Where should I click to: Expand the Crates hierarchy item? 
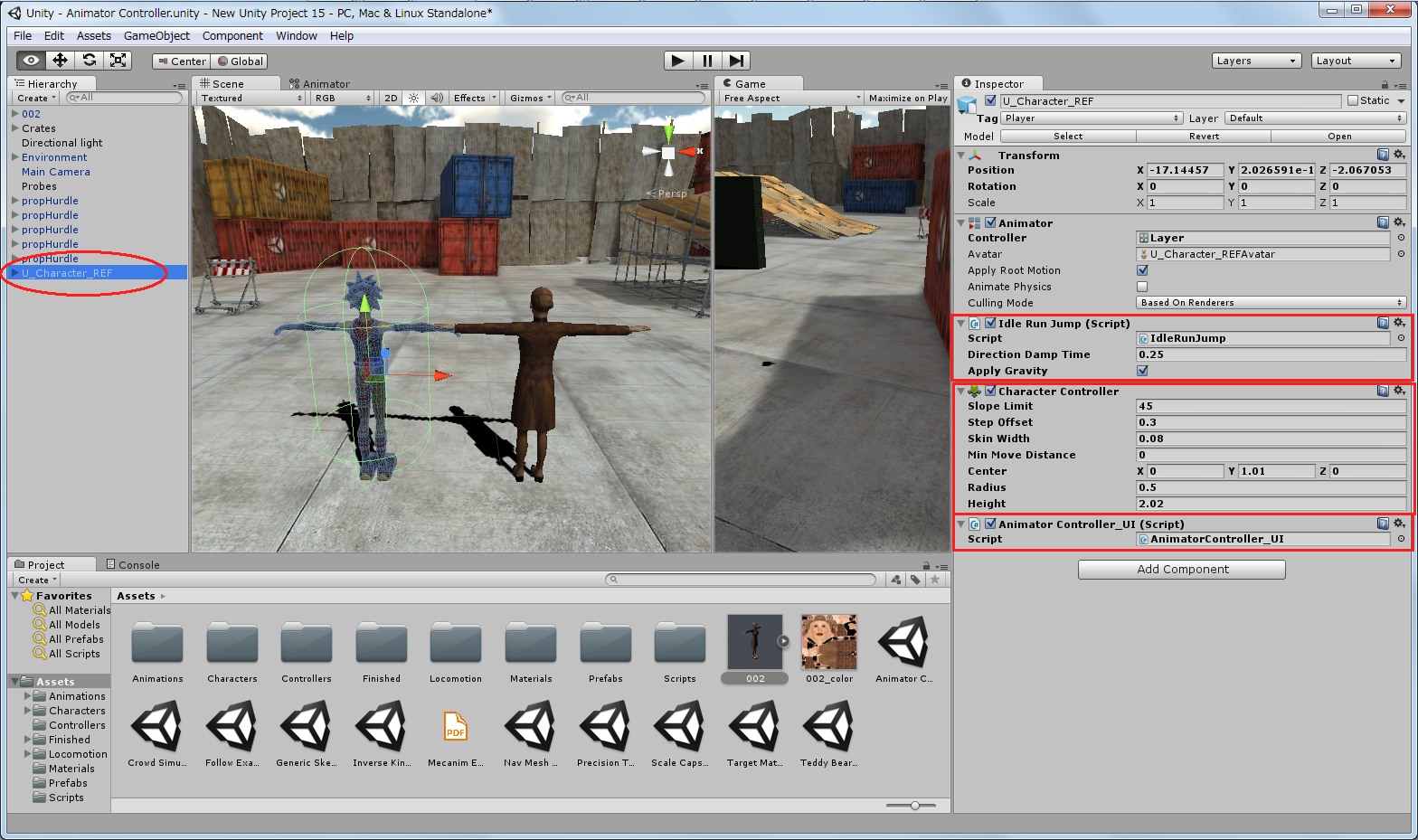click(14, 128)
